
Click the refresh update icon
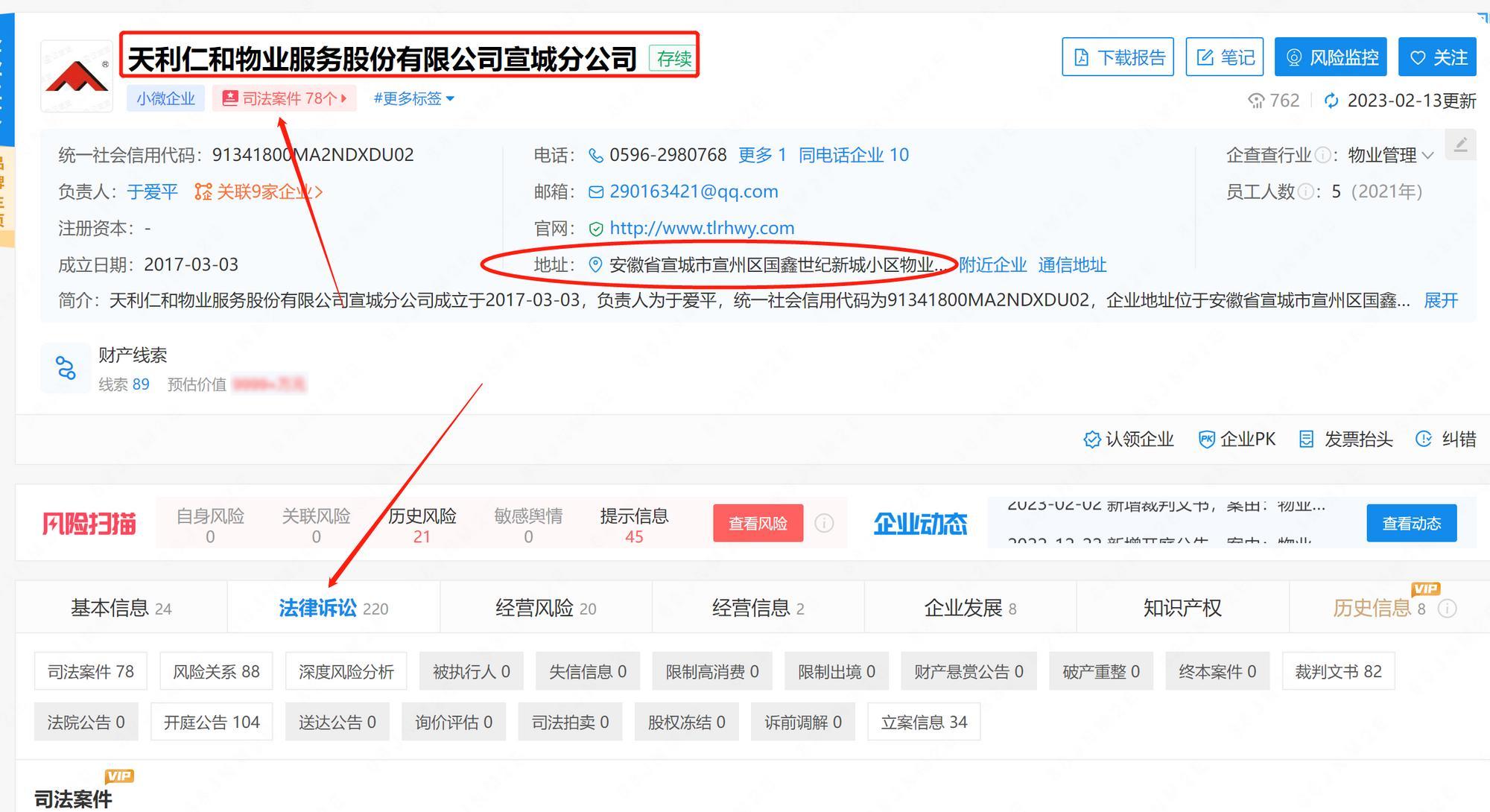click(x=1331, y=101)
